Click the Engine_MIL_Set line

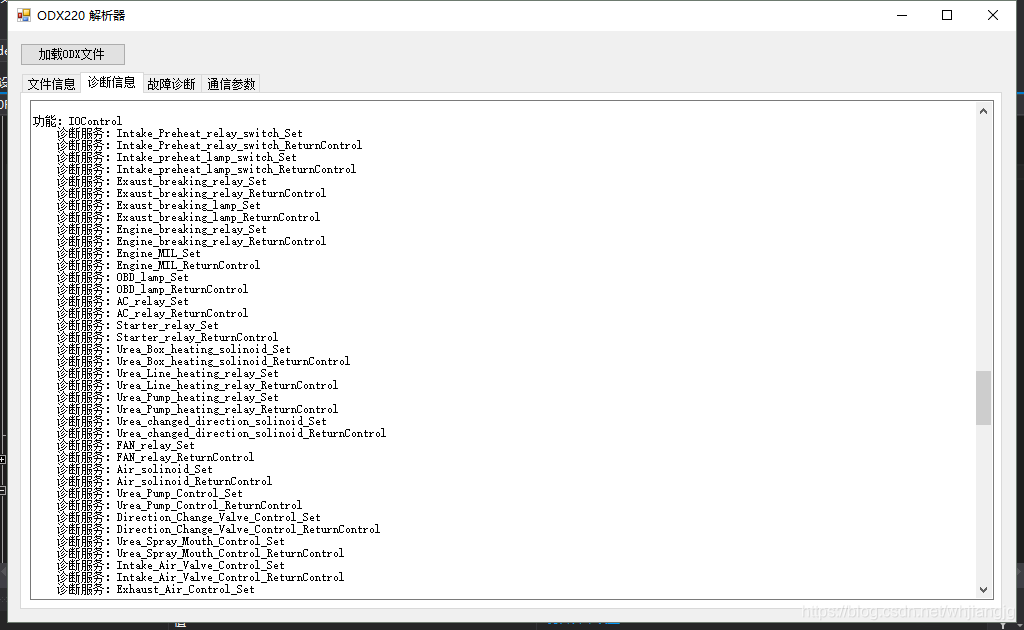(129, 253)
